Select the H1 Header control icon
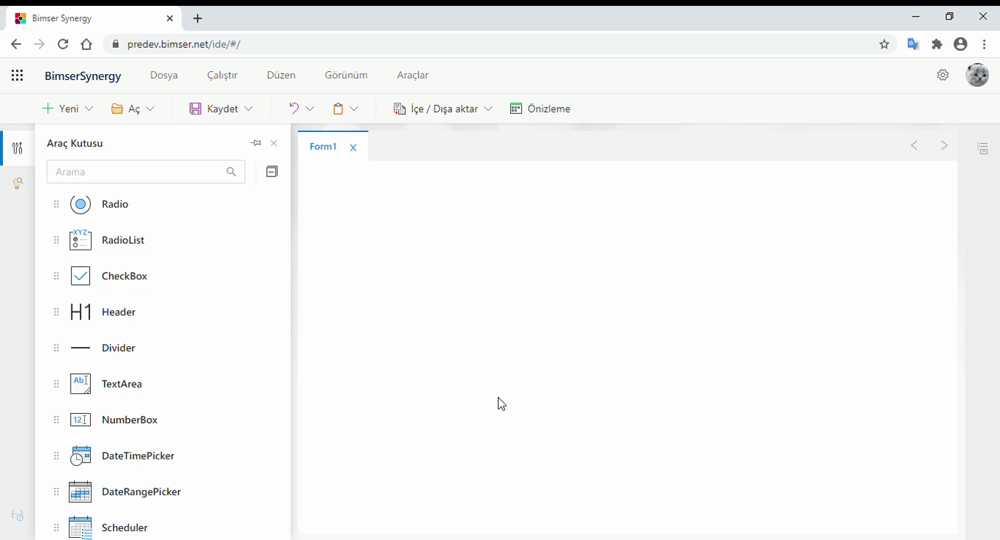Image resolution: width=1000 pixels, height=540 pixels. (x=81, y=312)
